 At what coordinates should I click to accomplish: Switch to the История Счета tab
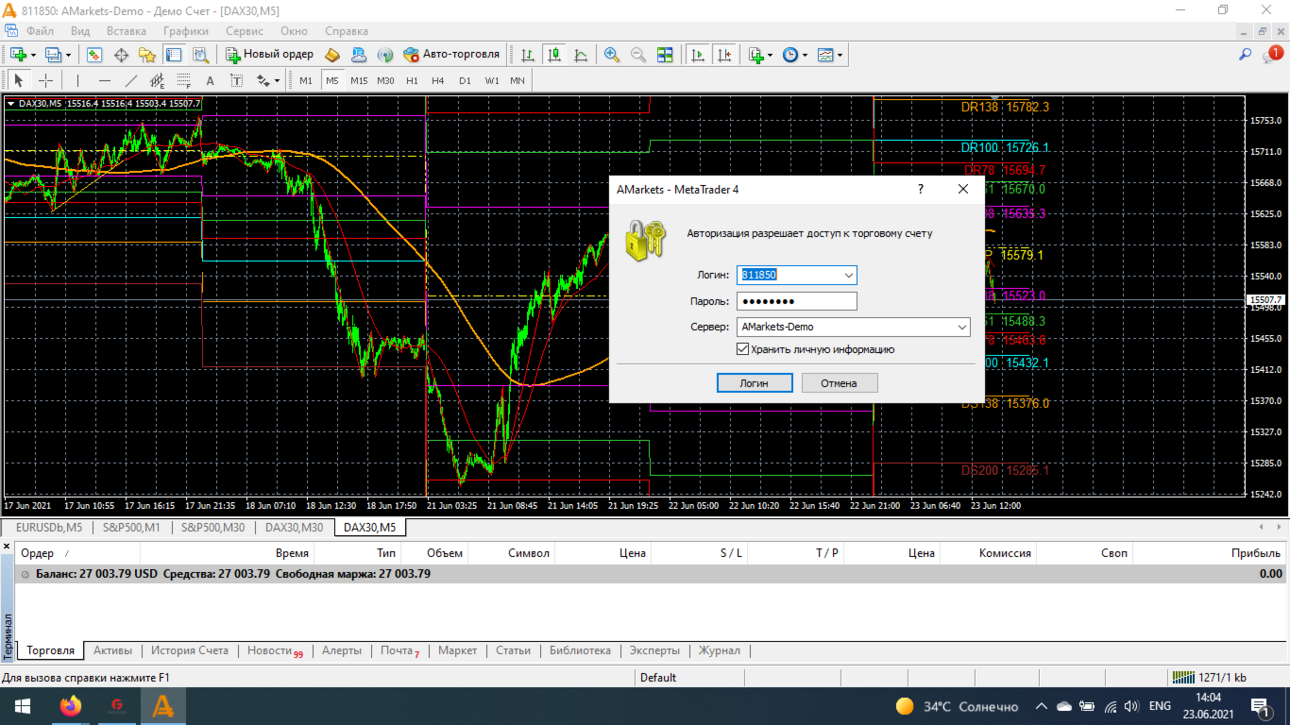(190, 651)
